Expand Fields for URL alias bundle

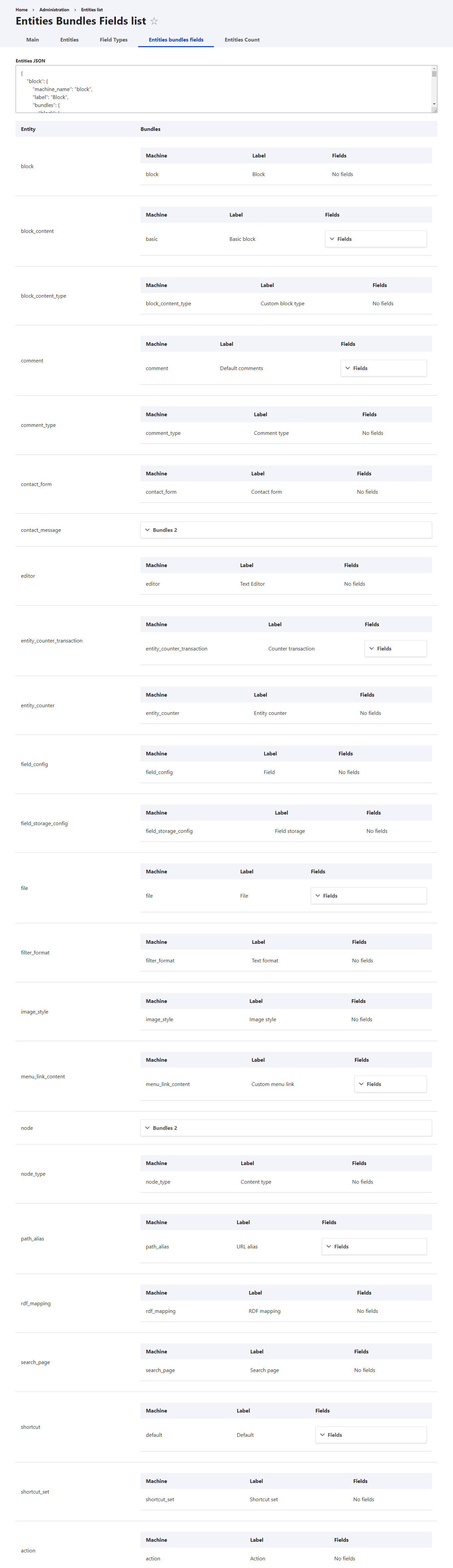[x=374, y=1247]
